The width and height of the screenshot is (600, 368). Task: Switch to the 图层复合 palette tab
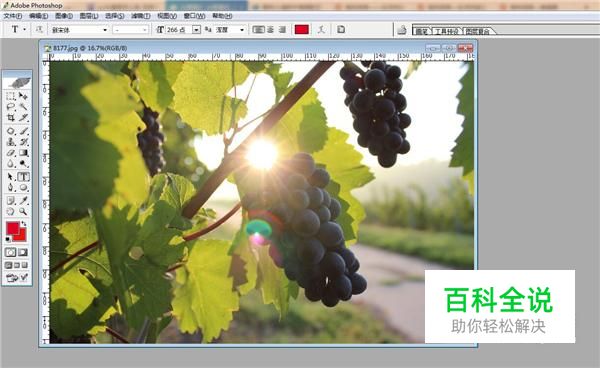pyautogui.click(x=478, y=31)
